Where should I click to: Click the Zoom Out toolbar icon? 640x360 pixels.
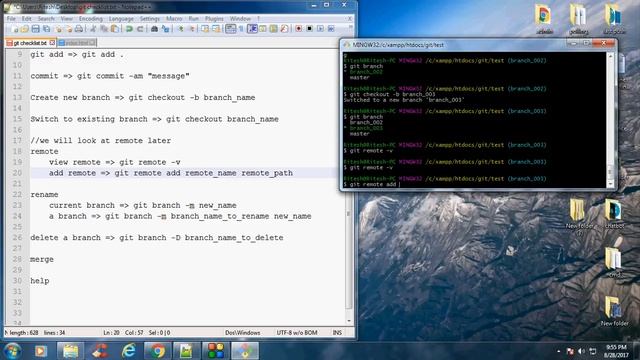tap(191, 29)
